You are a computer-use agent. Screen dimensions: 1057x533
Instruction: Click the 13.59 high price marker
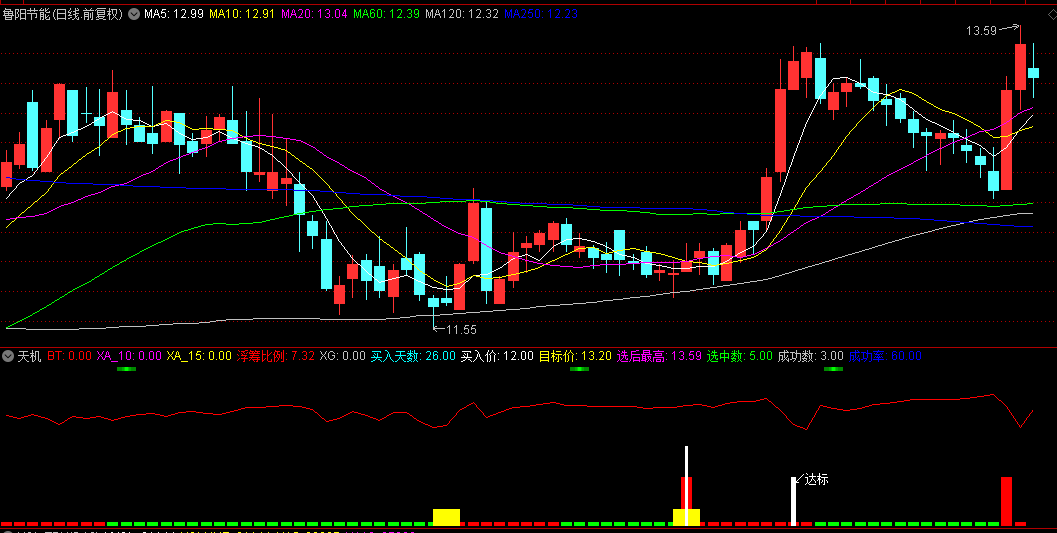(981, 30)
